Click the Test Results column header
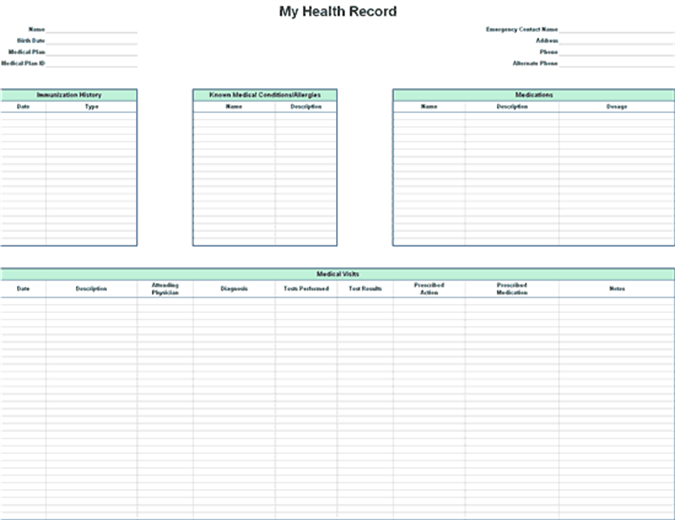 365,288
